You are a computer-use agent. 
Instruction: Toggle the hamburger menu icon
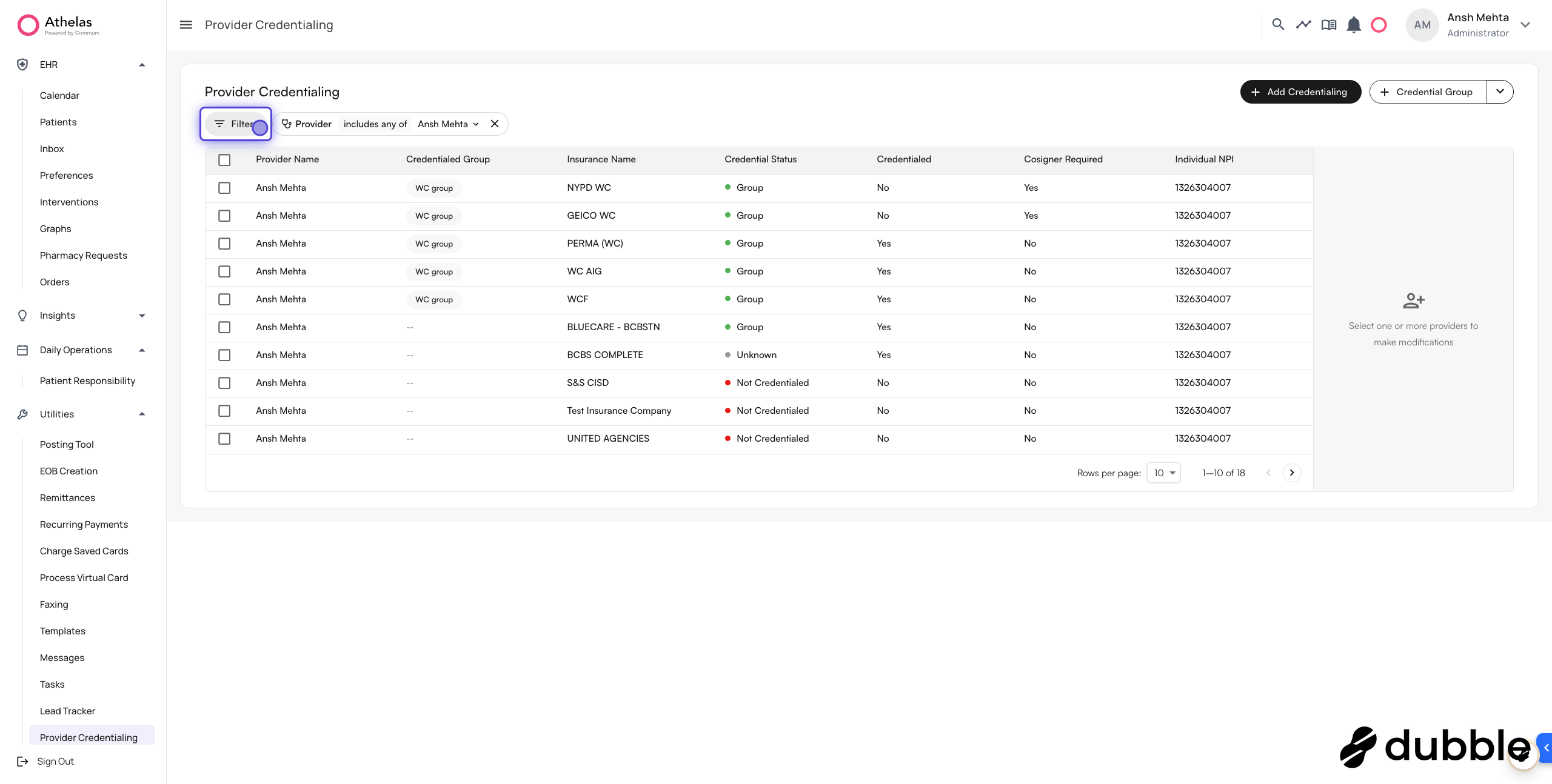point(186,25)
